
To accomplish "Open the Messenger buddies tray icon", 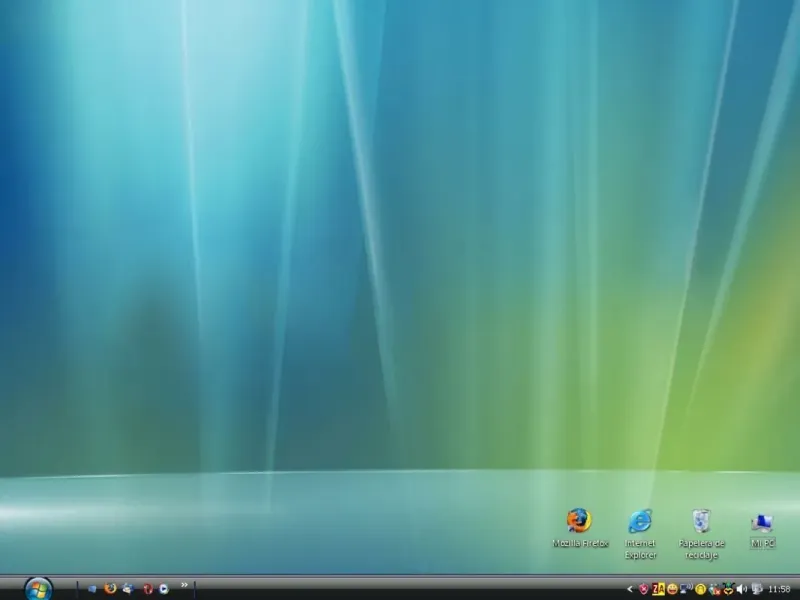I will click(x=715, y=589).
